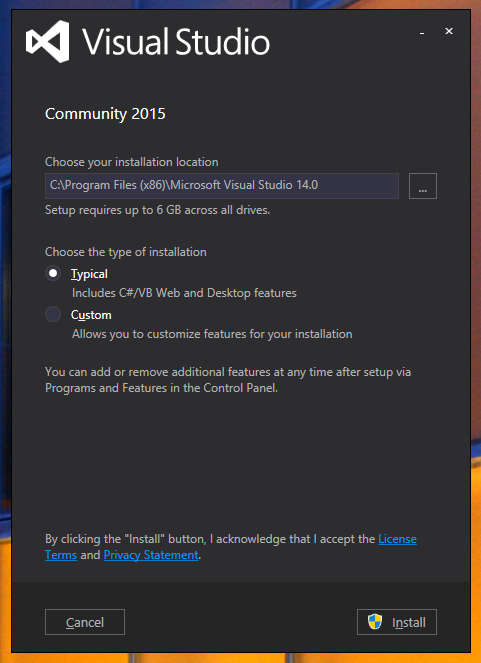Click inside the installation location path field
The image size is (481, 663).
click(222, 186)
